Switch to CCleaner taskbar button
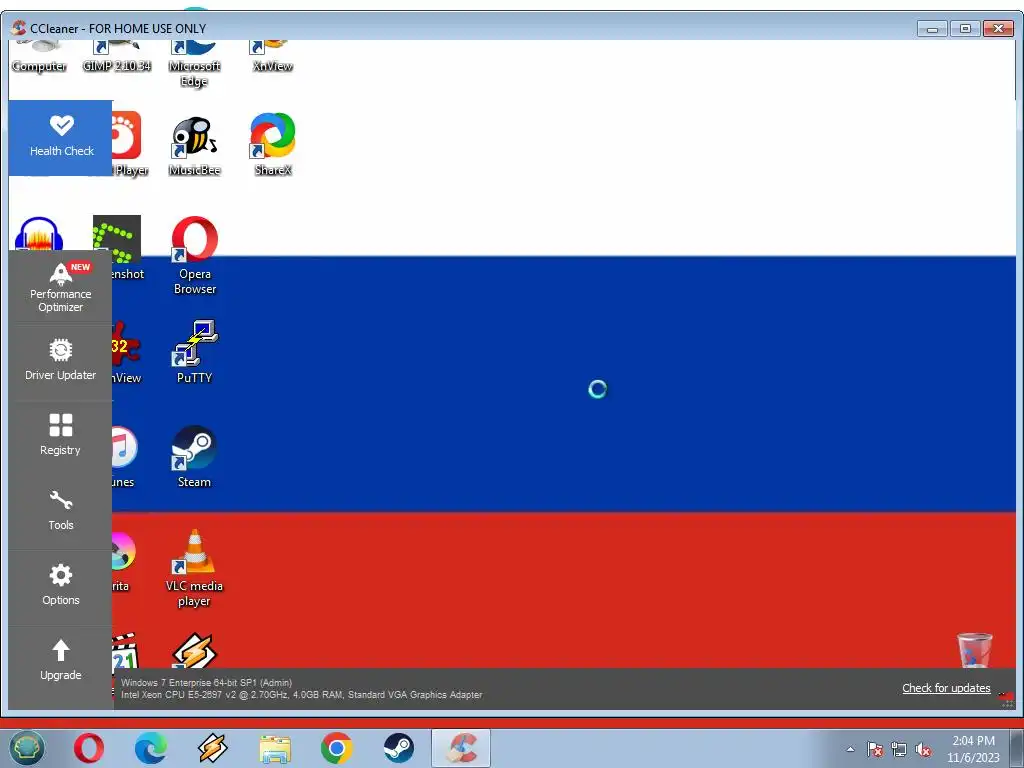 point(461,748)
